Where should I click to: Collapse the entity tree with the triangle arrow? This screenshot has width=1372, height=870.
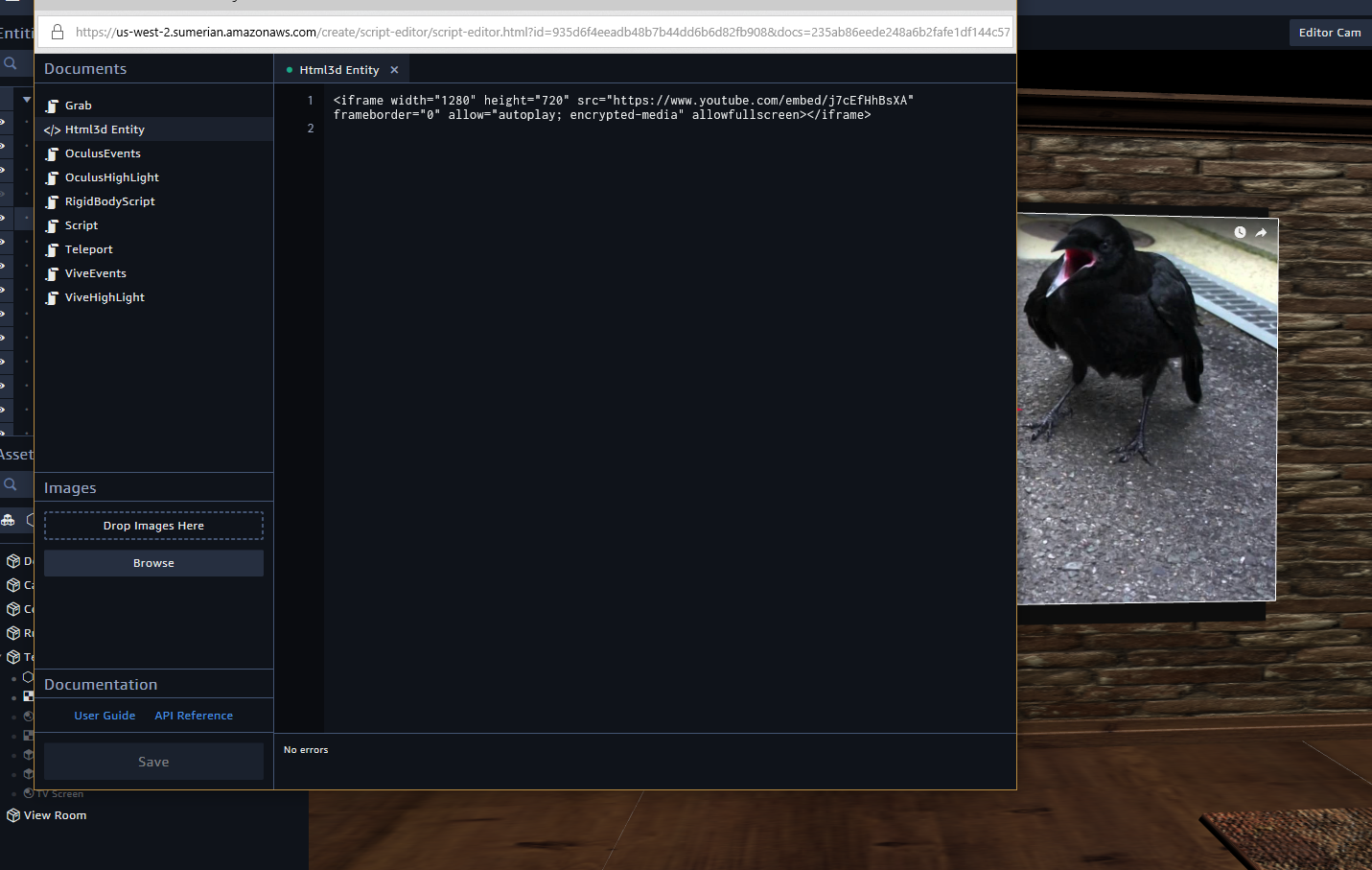[27, 100]
